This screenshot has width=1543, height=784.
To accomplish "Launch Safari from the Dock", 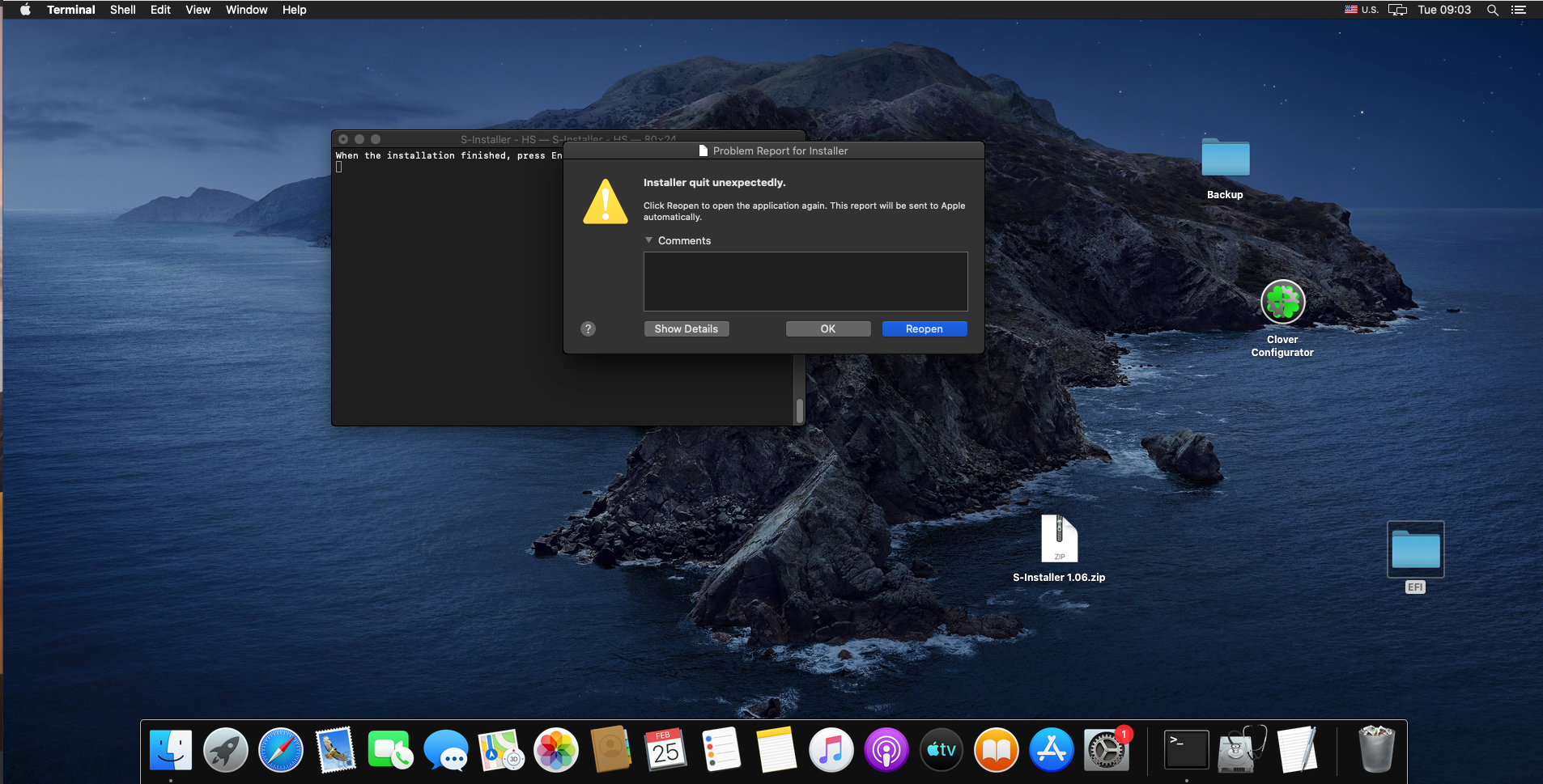I will [x=280, y=750].
